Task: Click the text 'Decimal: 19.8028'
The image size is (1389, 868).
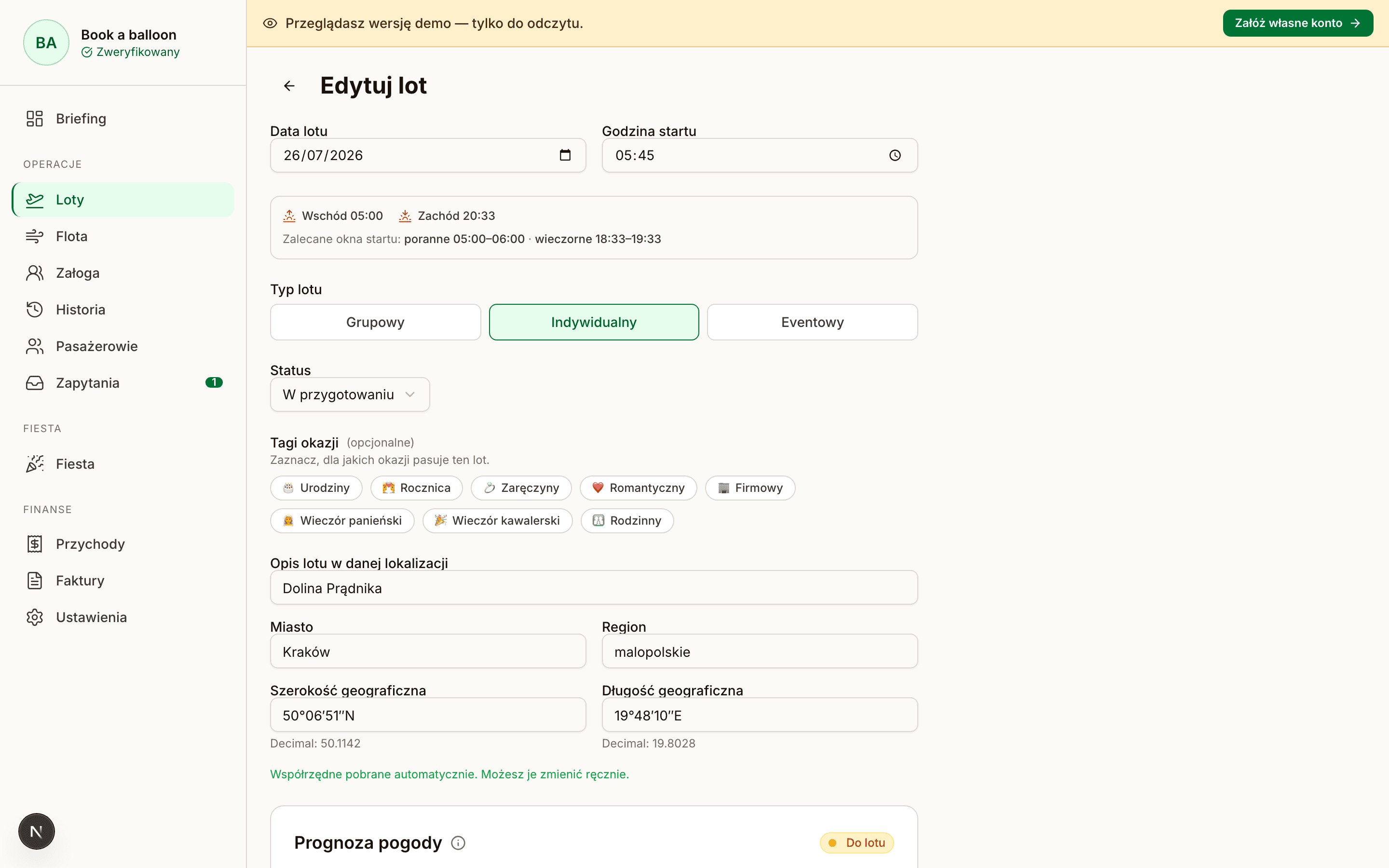Action: 649,744
